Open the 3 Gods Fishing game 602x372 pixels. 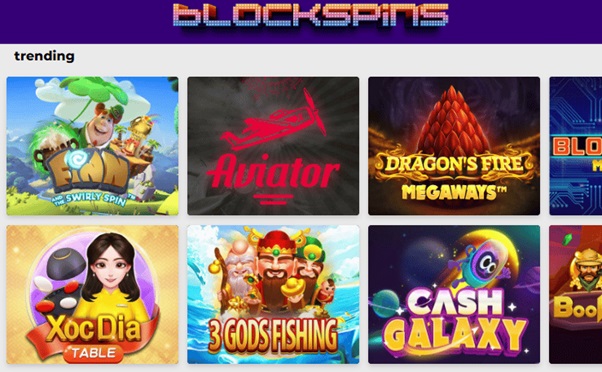coord(273,294)
